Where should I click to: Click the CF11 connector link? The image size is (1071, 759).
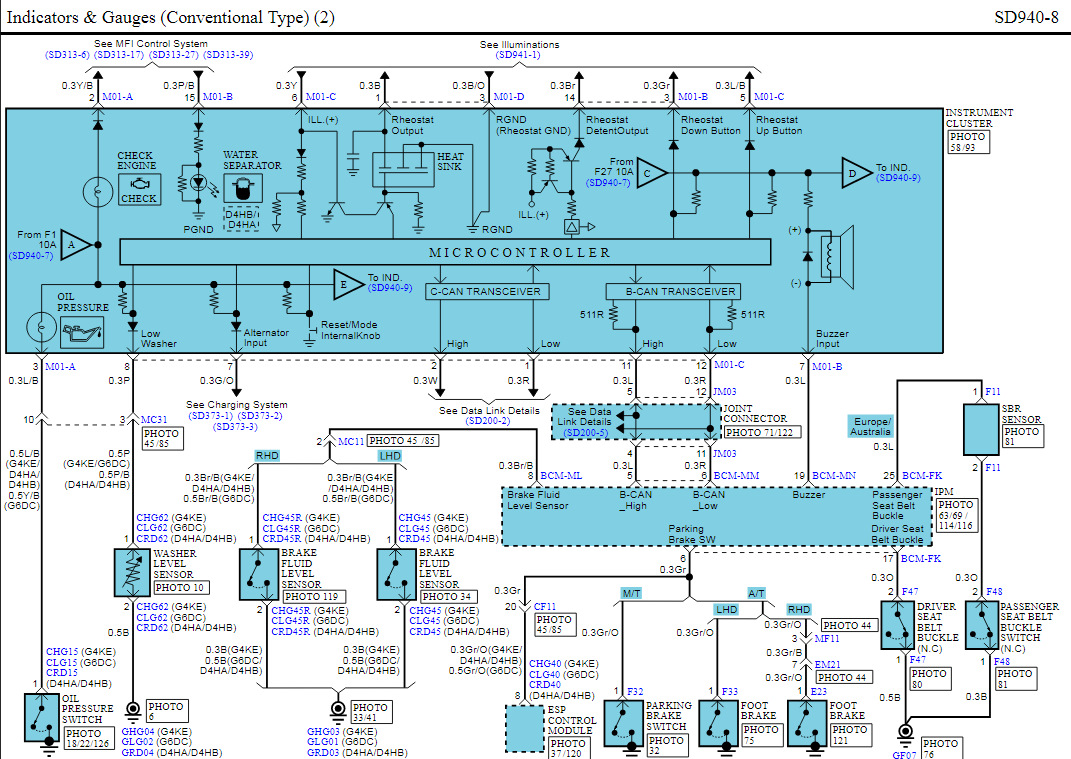[545, 607]
